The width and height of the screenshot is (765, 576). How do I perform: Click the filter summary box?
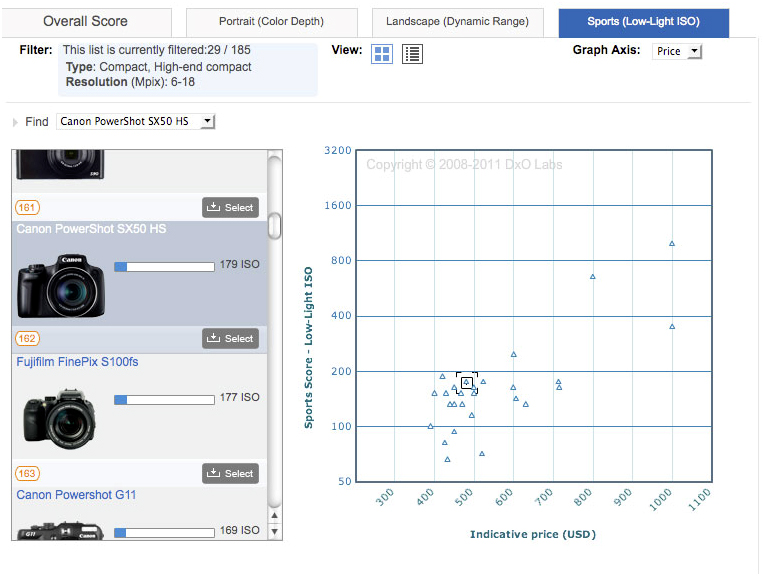click(x=188, y=69)
